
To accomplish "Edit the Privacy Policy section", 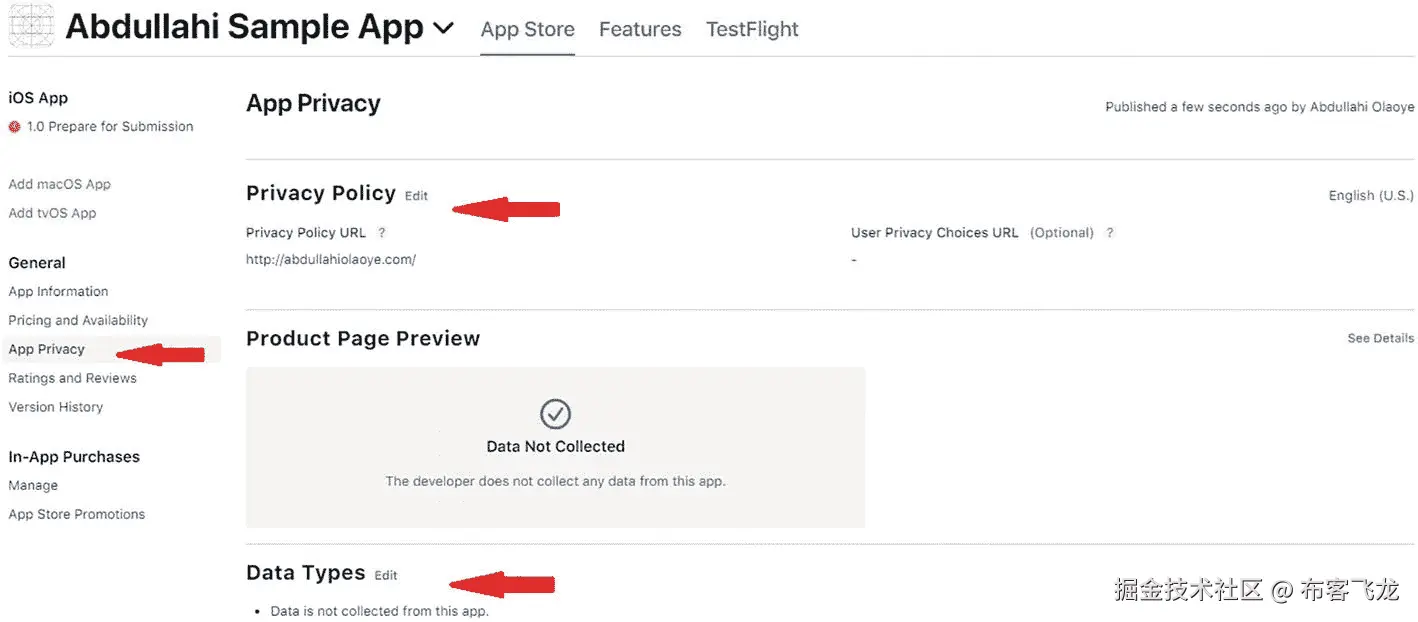I will (x=416, y=196).
